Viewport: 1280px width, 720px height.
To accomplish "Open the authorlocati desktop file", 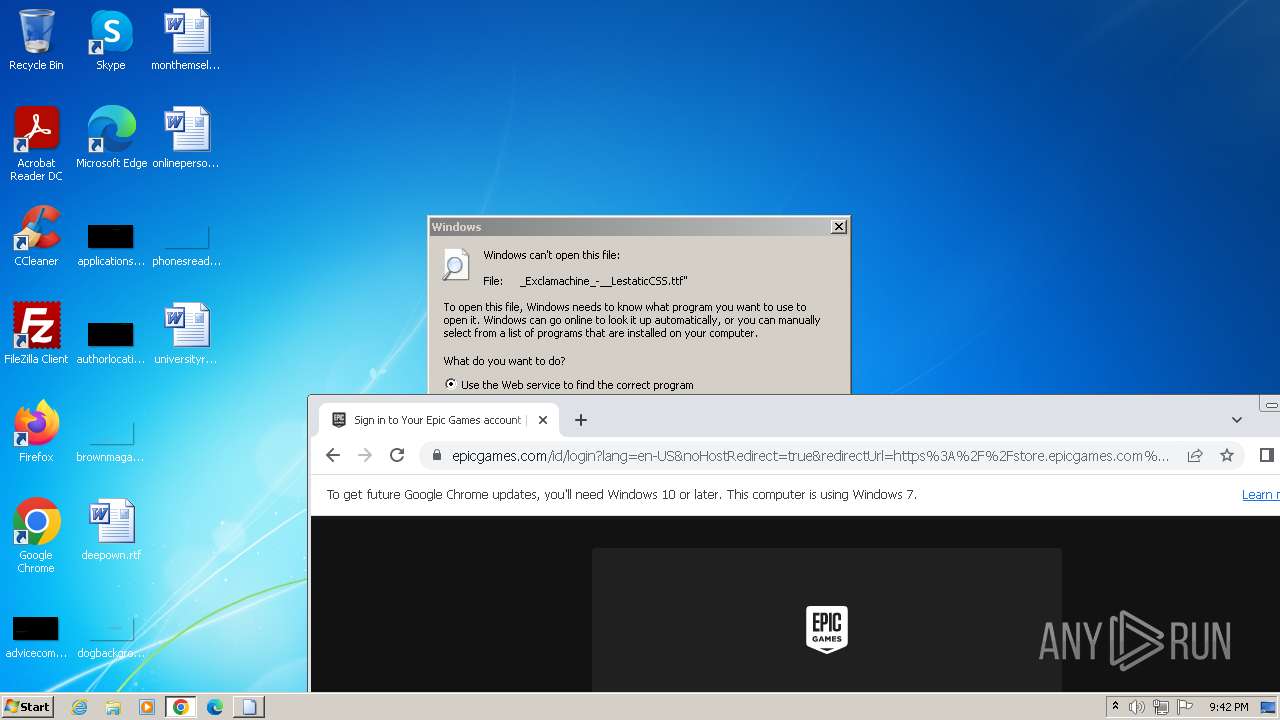I will pyautogui.click(x=111, y=342).
